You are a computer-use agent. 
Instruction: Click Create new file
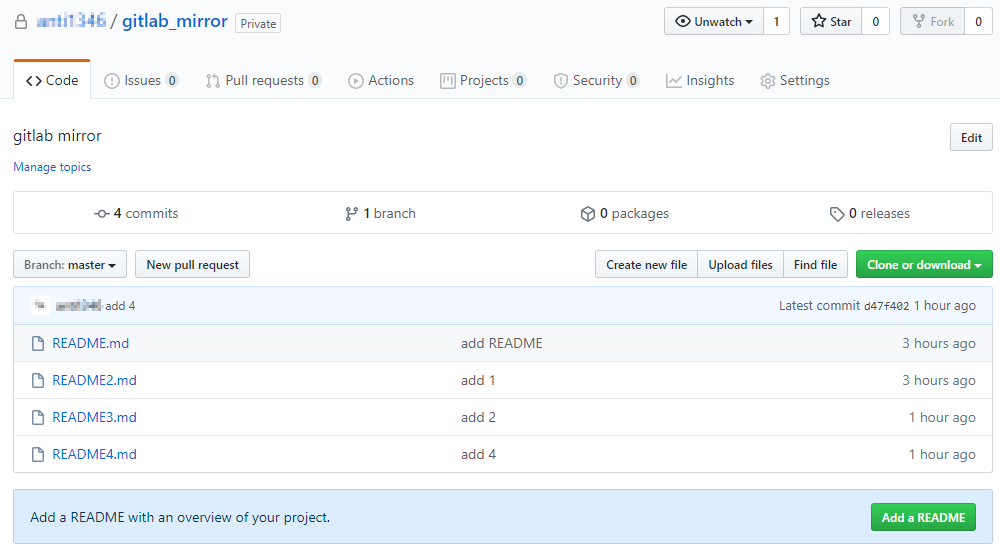pos(647,265)
